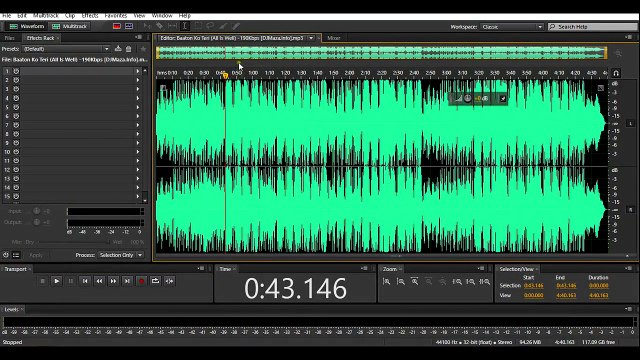640x360 pixels.
Task: Click View End time value
Action: tap(566, 295)
